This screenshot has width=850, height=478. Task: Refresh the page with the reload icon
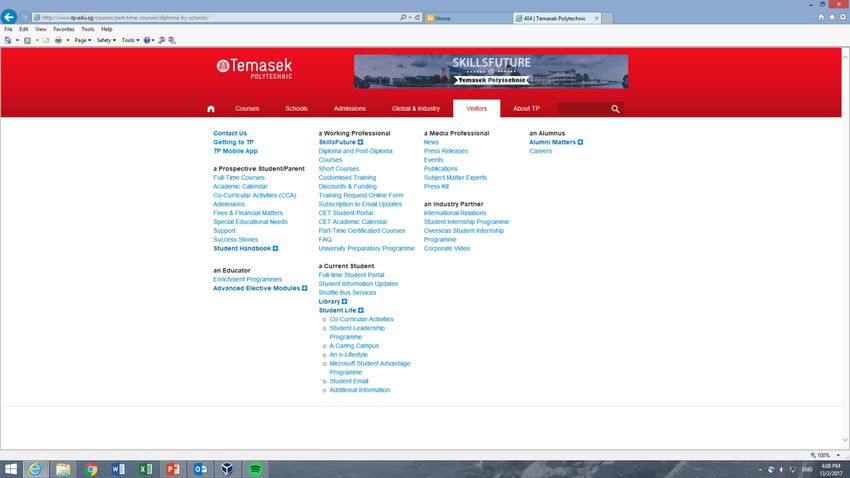pyautogui.click(x=417, y=17)
